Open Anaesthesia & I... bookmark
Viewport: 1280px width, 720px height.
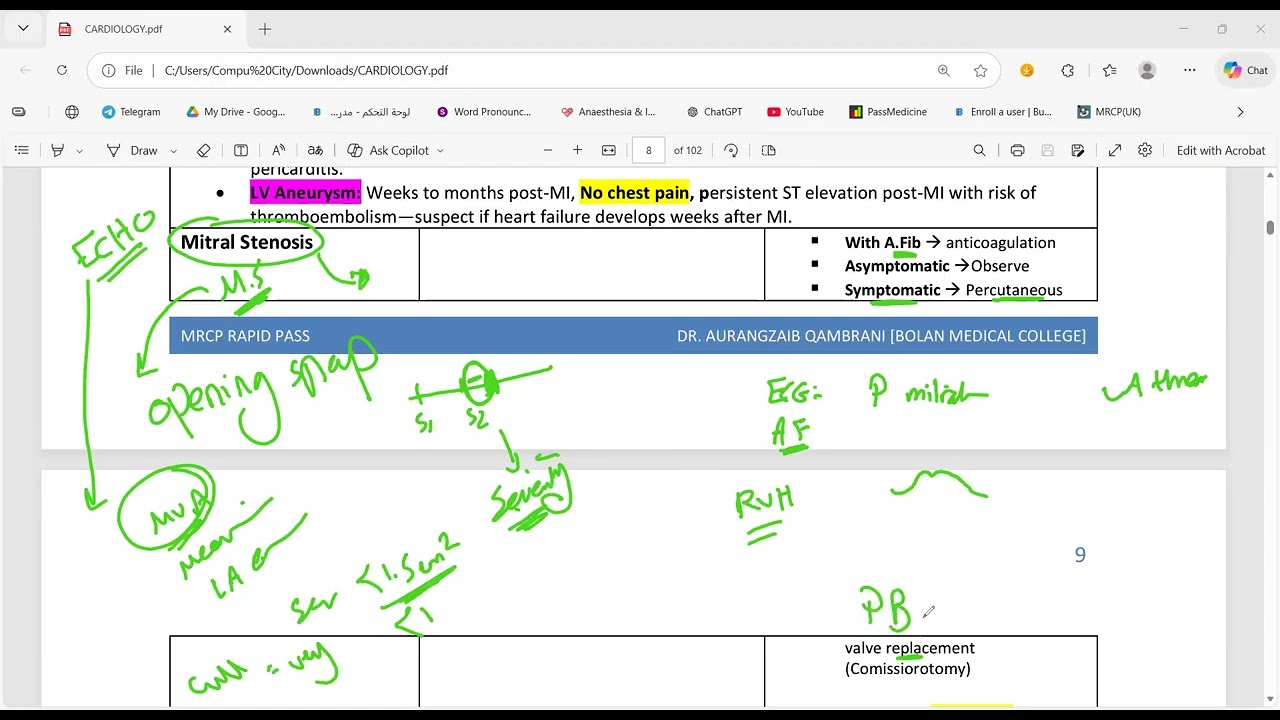point(608,112)
